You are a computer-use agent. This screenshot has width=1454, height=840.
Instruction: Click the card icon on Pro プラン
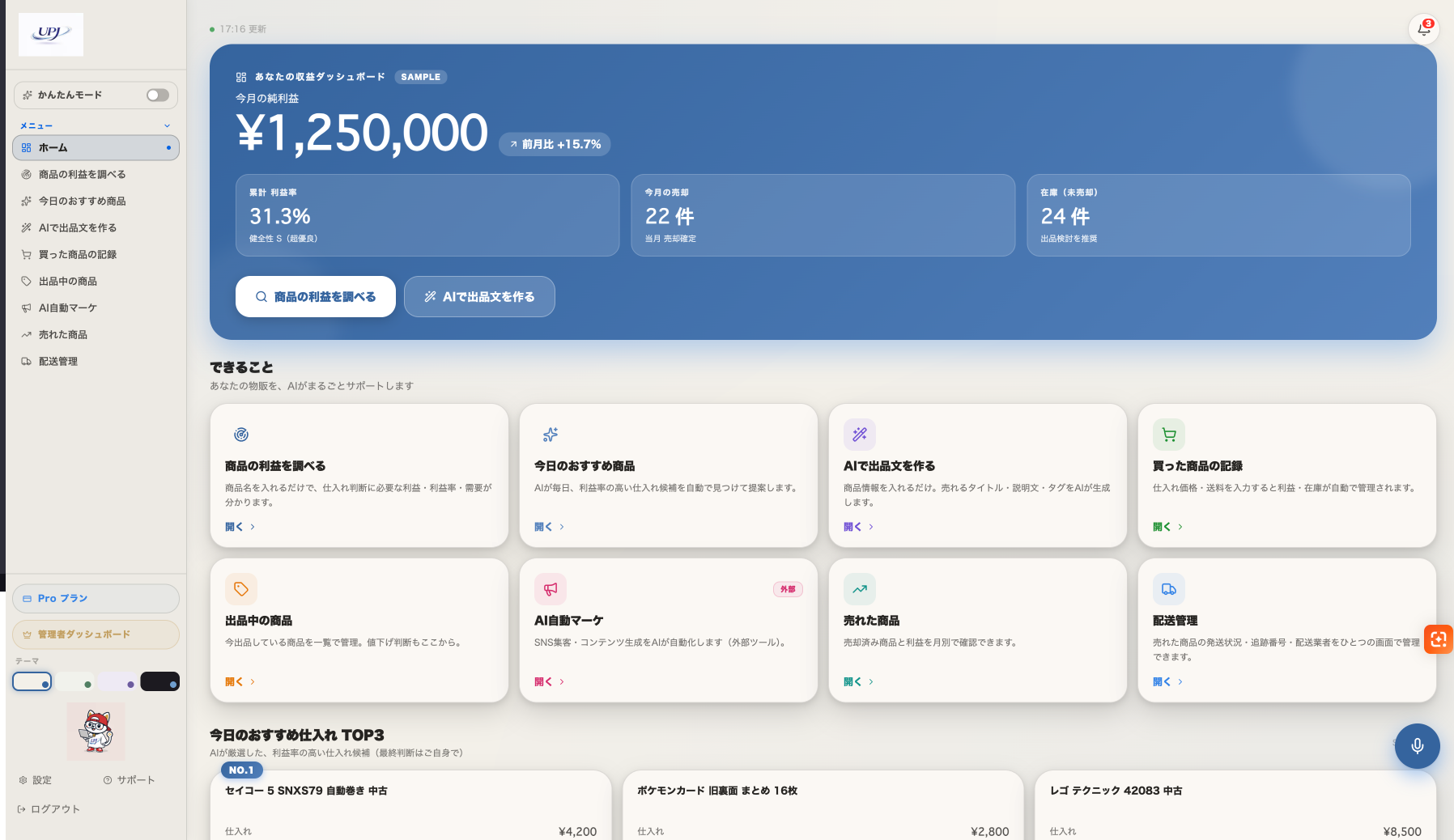tap(27, 599)
